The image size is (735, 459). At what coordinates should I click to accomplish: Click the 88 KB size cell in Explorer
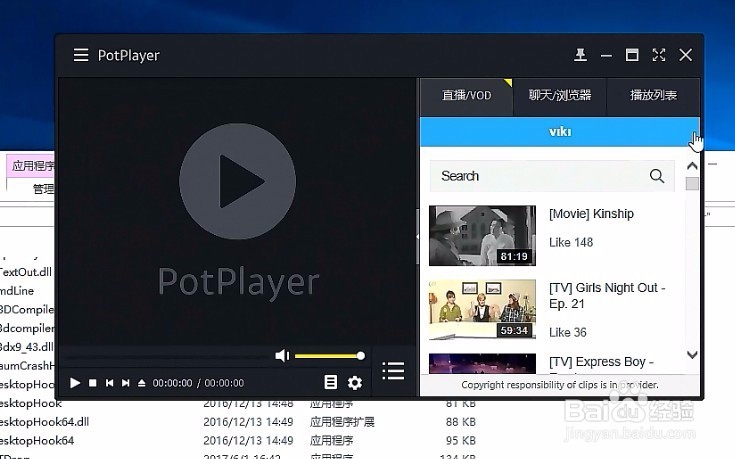coord(460,422)
